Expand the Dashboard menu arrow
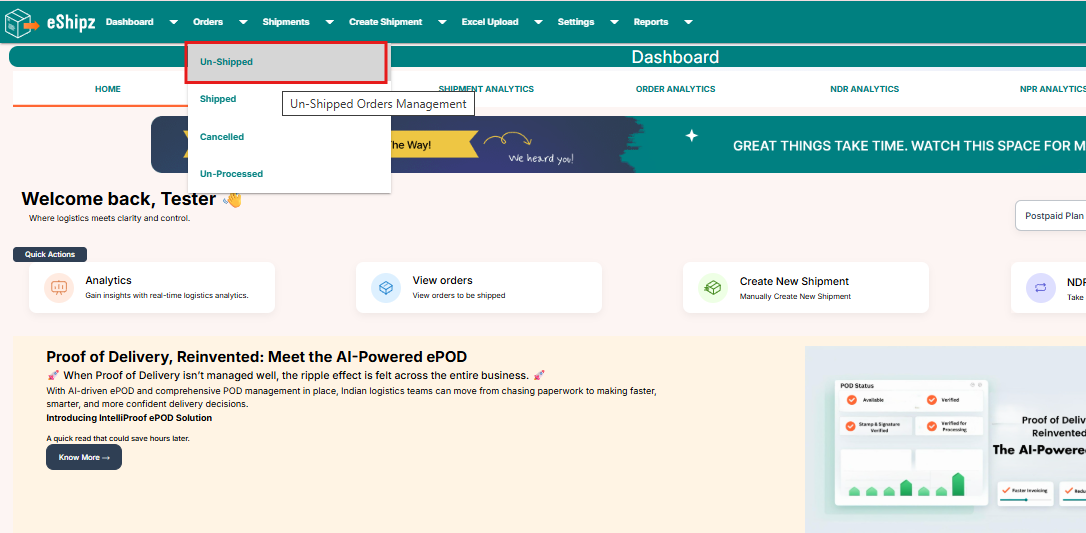 [x=173, y=22]
